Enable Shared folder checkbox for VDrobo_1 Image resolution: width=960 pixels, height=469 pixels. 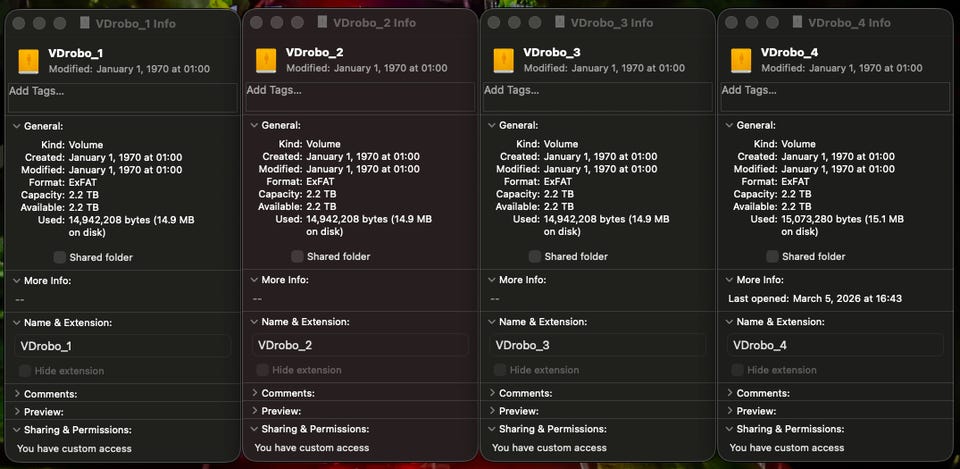click(x=60, y=258)
